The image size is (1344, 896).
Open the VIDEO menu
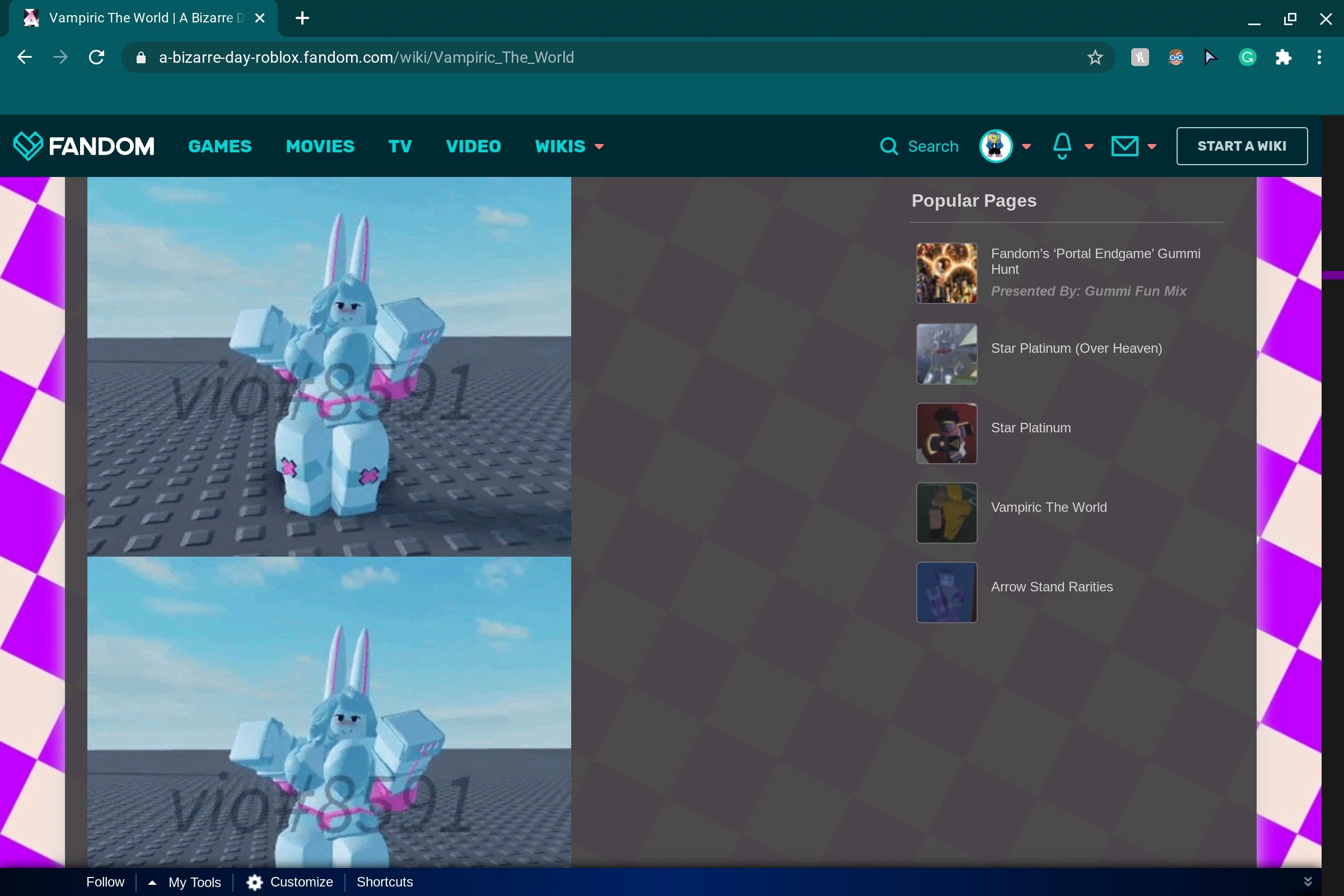coord(473,146)
